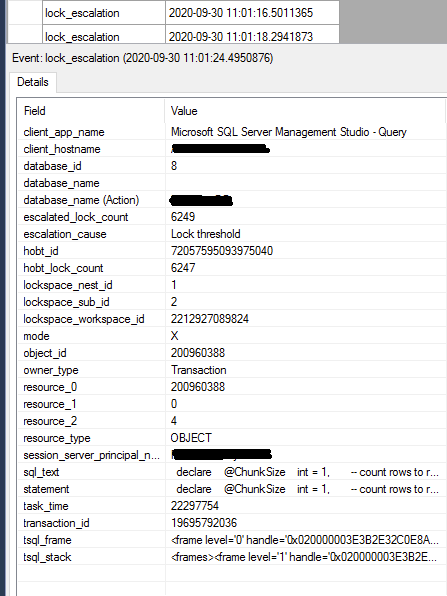Click the hobt_id value cell
The height and width of the screenshot is (596, 447).
click(x=306, y=251)
